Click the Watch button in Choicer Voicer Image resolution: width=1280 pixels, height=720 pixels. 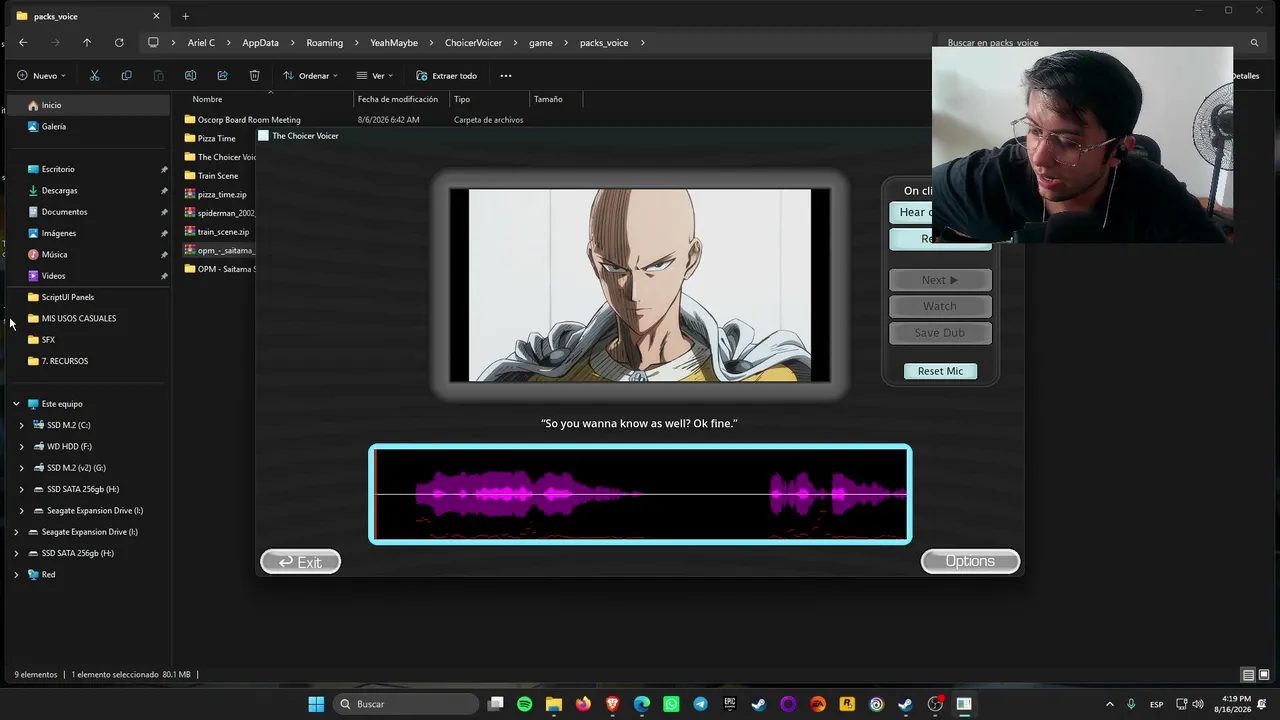[x=940, y=306]
